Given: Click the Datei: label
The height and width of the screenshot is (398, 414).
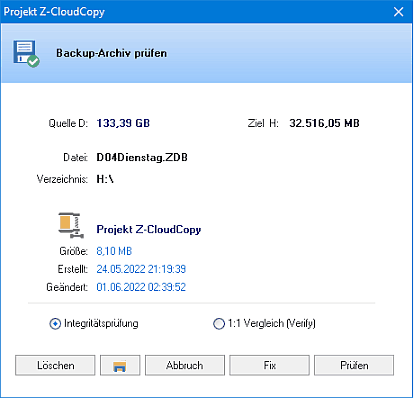Looking at the screenshot, I should (x=76, y=157).
